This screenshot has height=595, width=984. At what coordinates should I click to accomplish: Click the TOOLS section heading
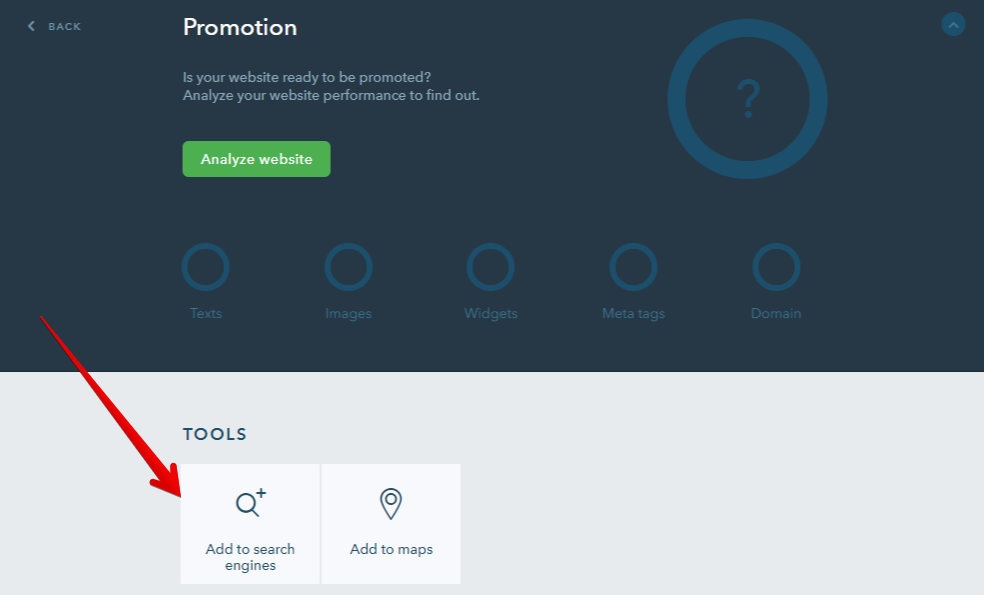(x=215, y=434)
